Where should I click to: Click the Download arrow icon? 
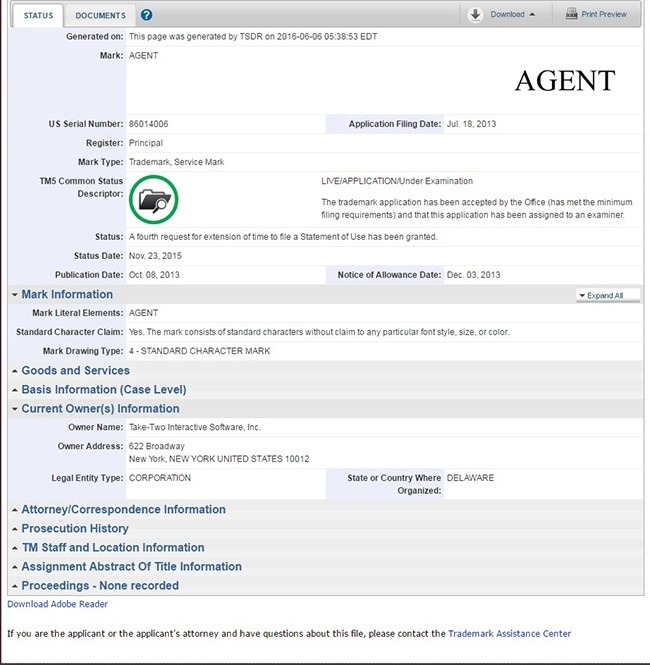475,14
